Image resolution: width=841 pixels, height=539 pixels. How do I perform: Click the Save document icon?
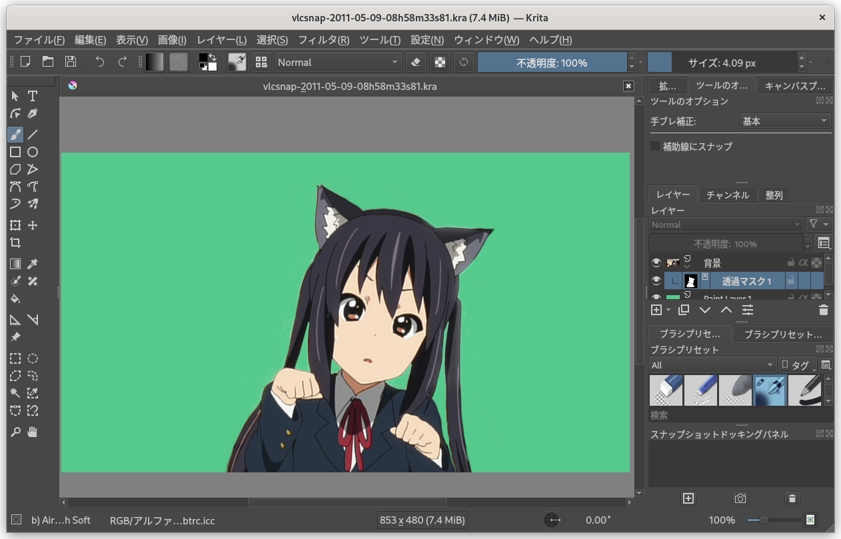70,62
